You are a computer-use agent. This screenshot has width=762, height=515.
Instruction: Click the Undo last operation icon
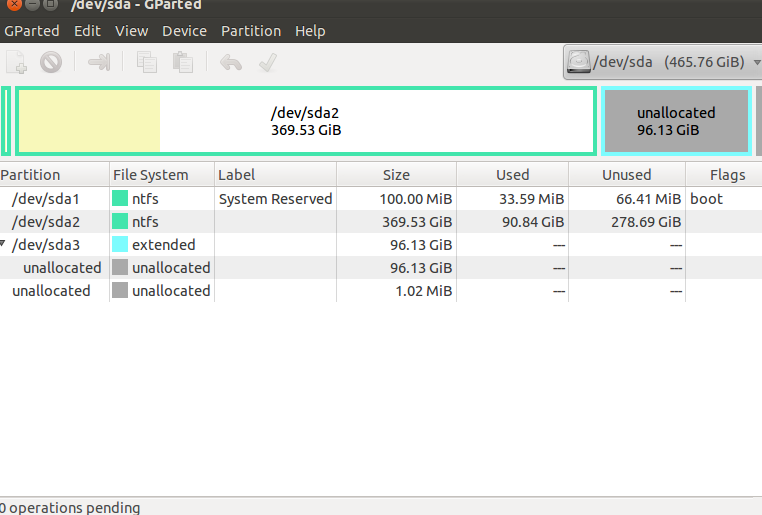[231, 62]
